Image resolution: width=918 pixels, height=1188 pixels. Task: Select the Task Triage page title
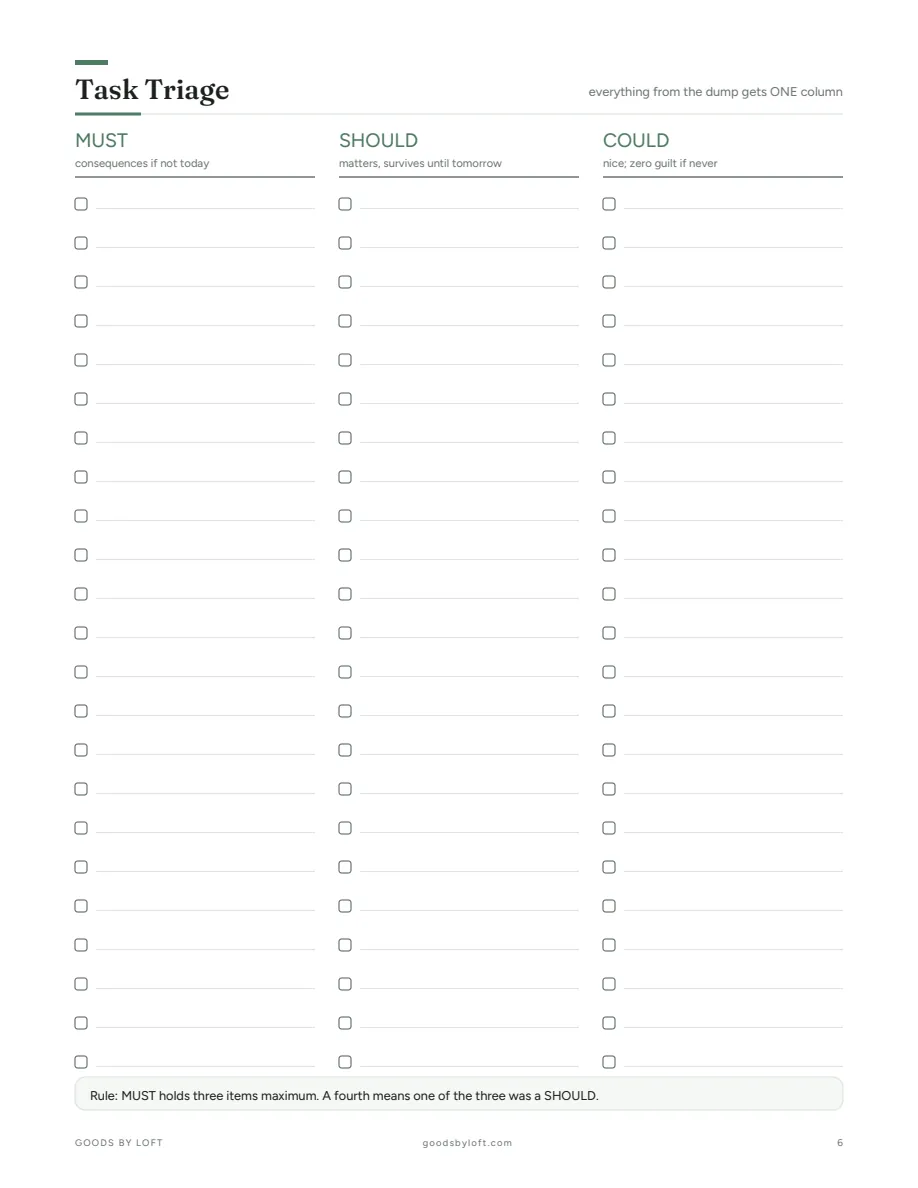point(152,89)
